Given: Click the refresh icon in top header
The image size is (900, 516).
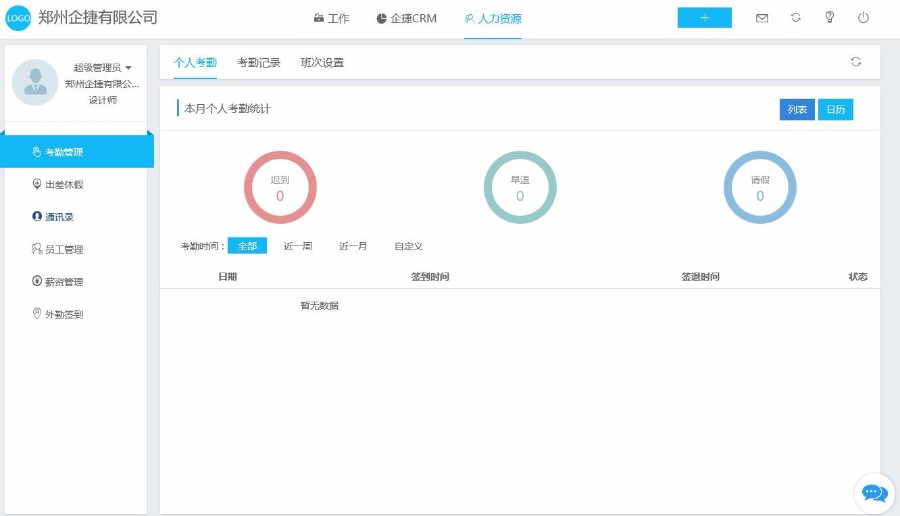Looking at the screenshot, I should pos(796,18).
